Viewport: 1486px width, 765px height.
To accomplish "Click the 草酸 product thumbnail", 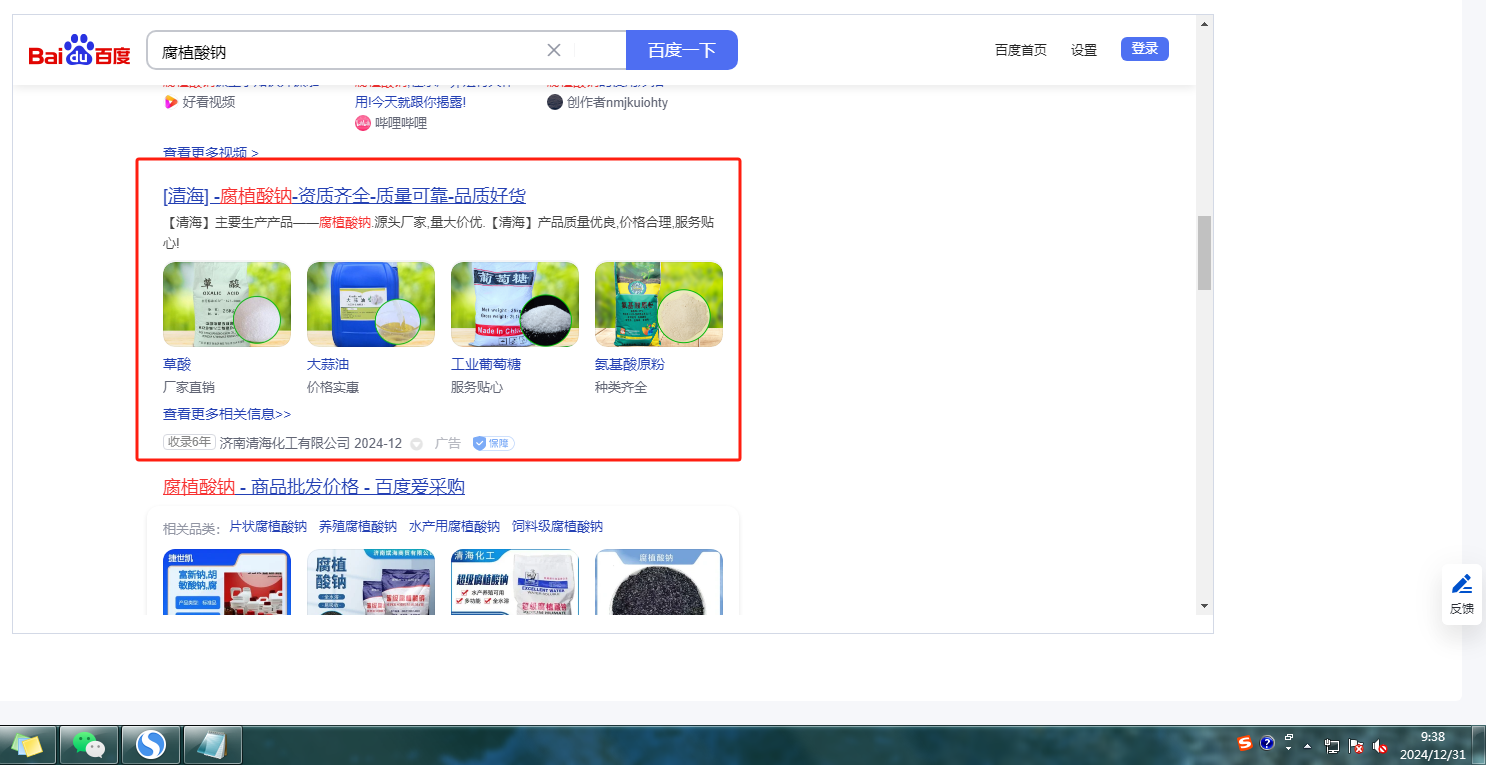I will click(x=227, y=305).
